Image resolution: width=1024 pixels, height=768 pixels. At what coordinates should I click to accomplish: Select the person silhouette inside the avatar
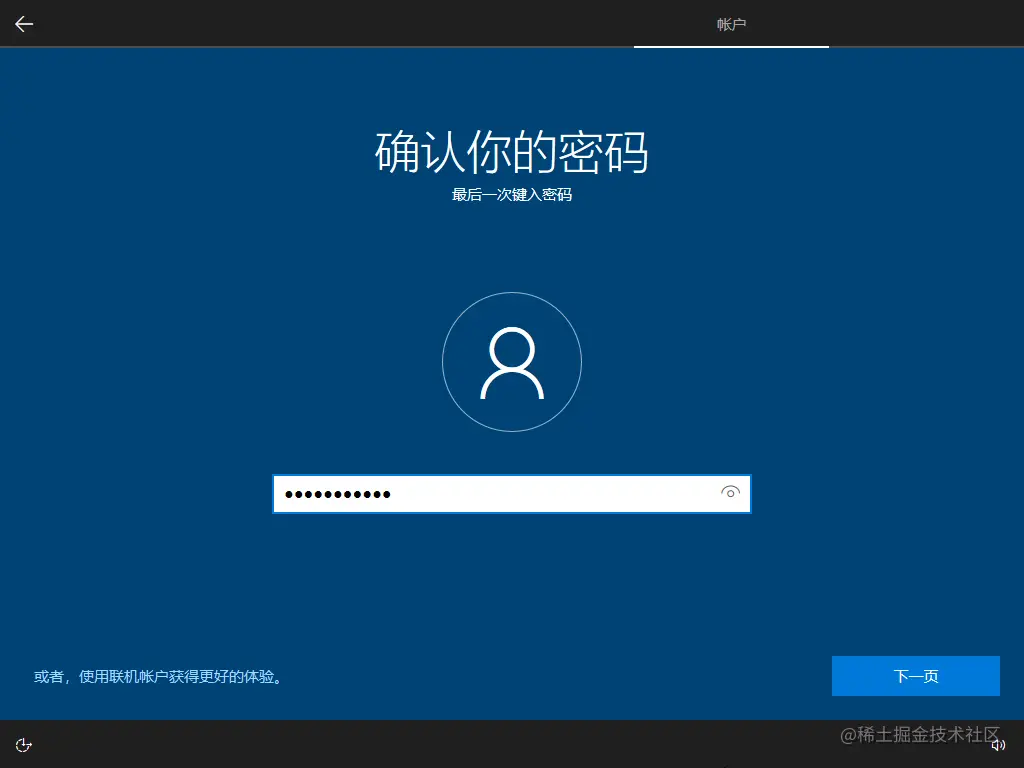(x=512, y=362)
